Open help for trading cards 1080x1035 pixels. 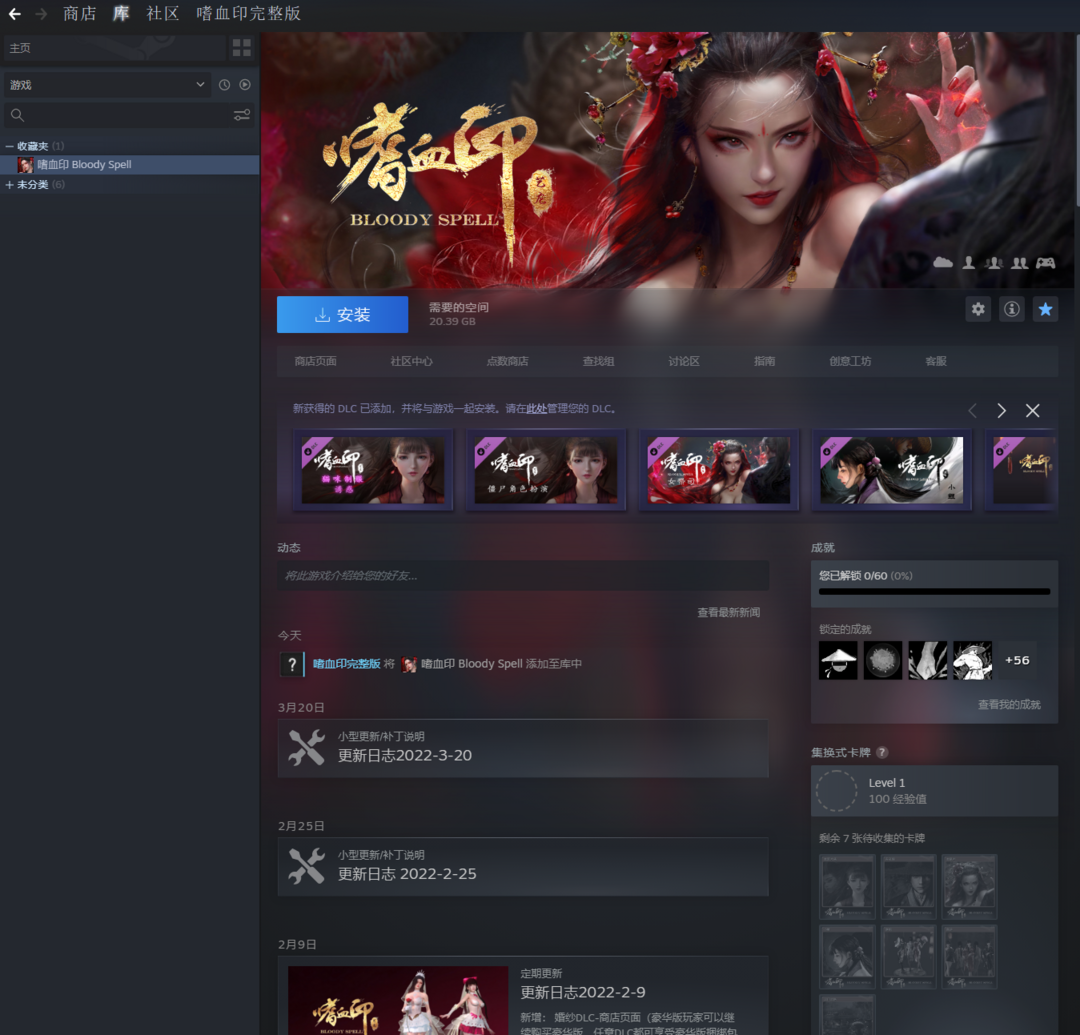point(882,753)
